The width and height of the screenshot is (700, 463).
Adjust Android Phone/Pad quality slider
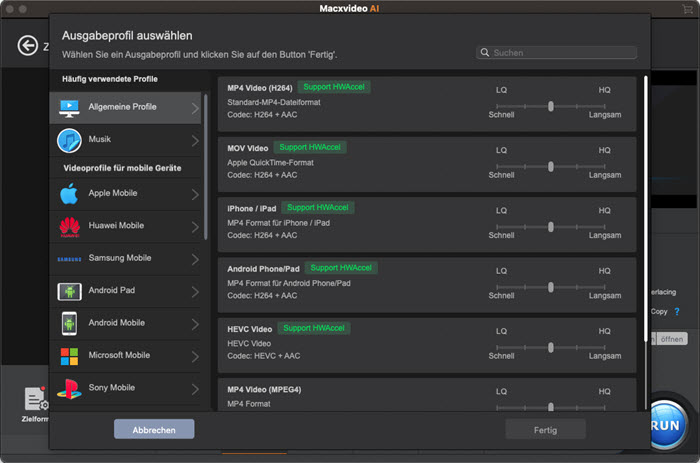pyautogui.click(x=550, y=287)
